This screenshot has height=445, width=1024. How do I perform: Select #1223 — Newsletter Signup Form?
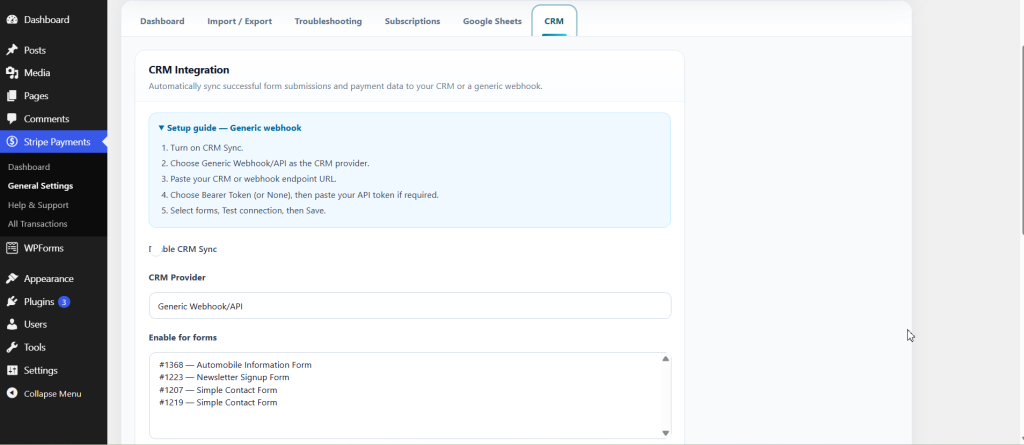coord(224,377)
